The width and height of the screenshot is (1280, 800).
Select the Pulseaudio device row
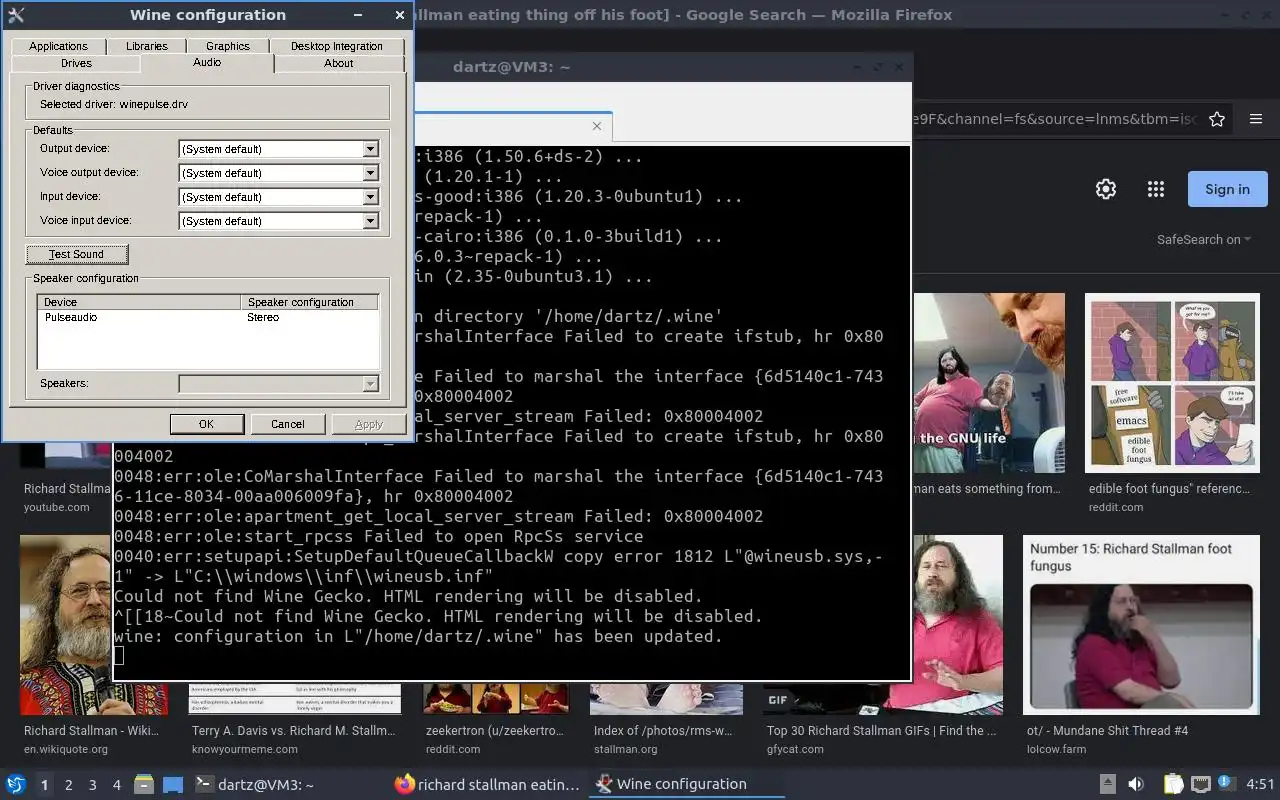(x=208, y=317)
